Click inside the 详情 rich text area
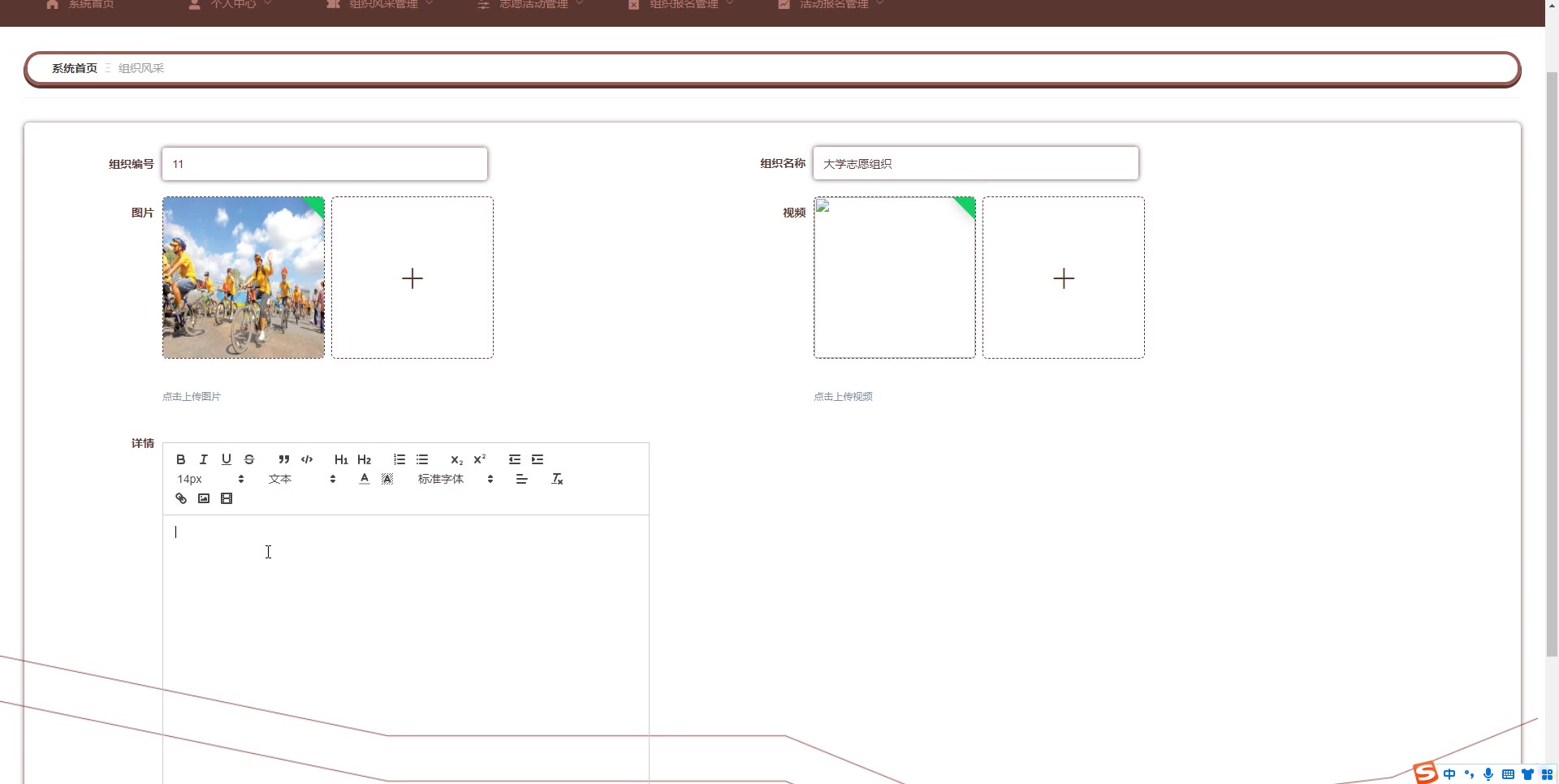1559x784 pixels. click(x=406, y=649)
